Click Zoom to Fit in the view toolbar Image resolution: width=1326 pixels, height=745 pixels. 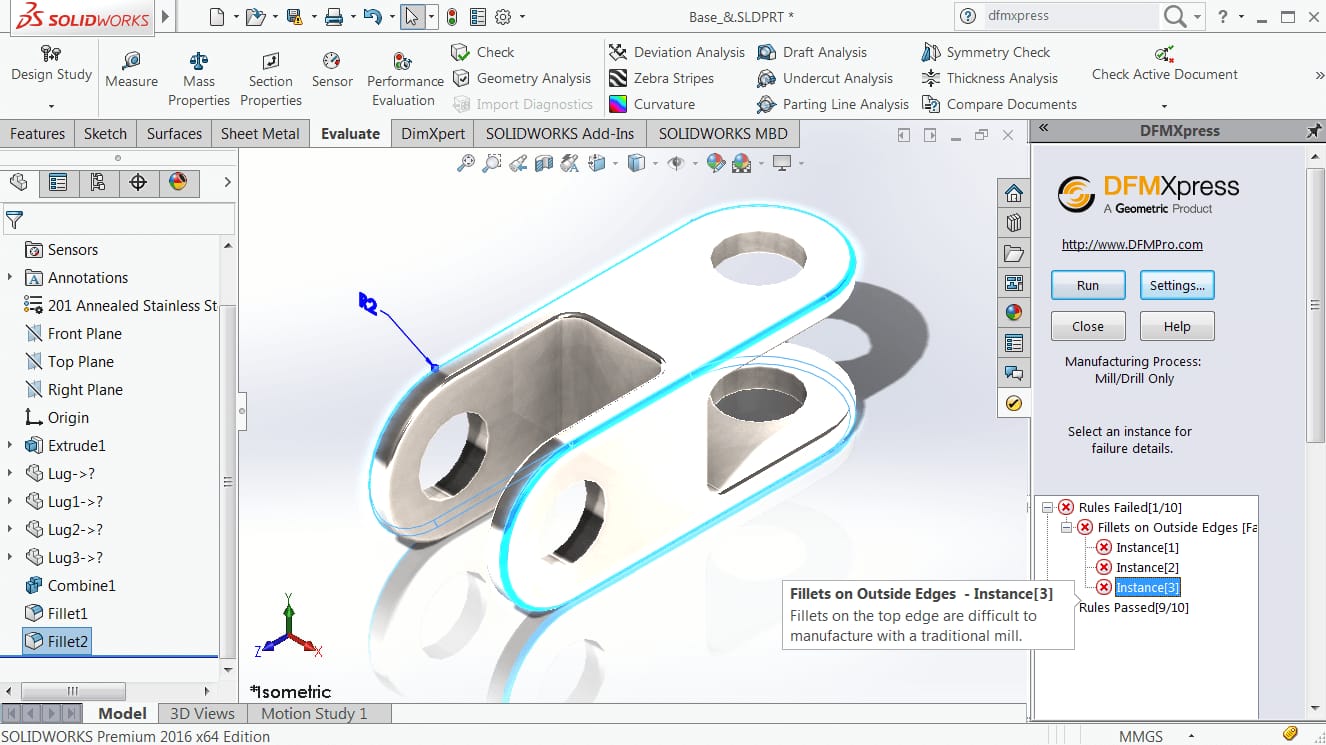(467, 162)
